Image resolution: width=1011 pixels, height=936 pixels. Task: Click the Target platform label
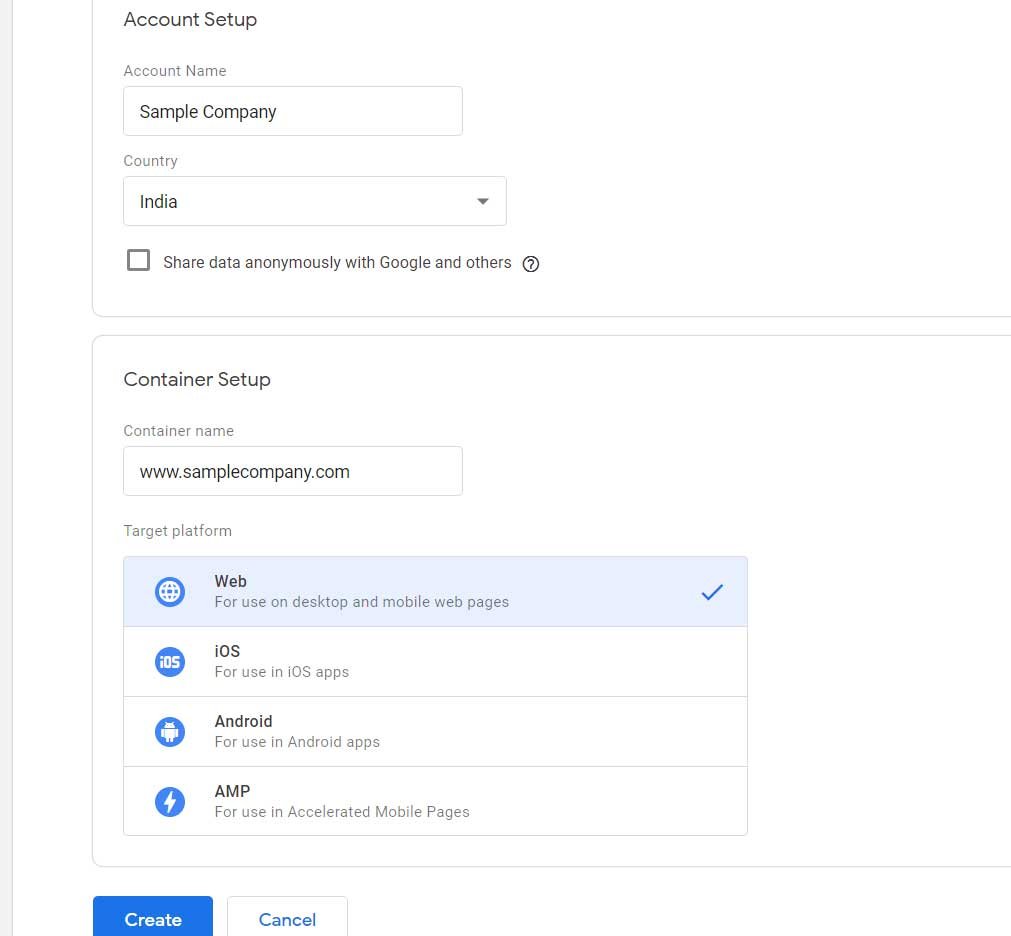[x=177, y=531]
